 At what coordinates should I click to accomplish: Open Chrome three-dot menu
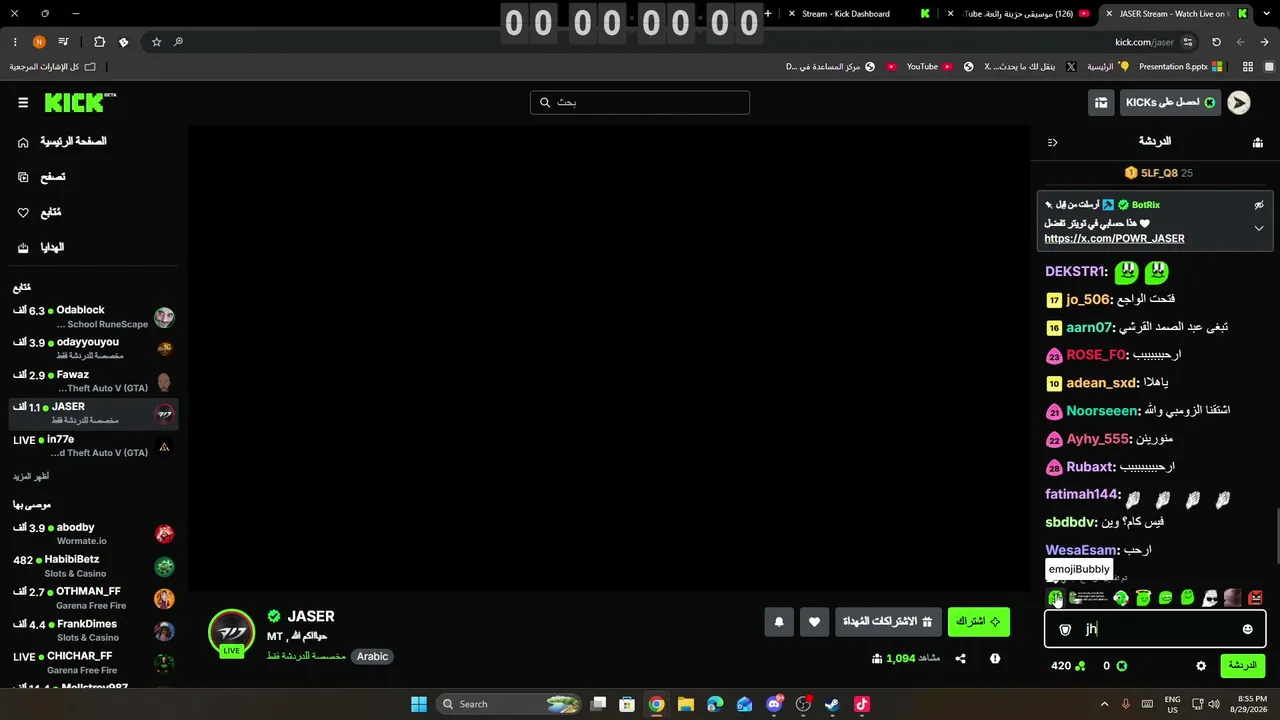click(x=15, y=42)
